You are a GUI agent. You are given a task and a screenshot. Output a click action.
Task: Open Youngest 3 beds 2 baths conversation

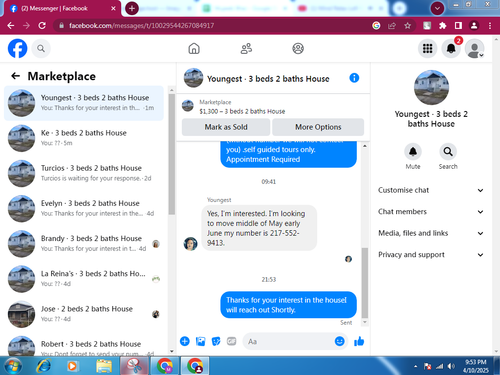point(84,103)
